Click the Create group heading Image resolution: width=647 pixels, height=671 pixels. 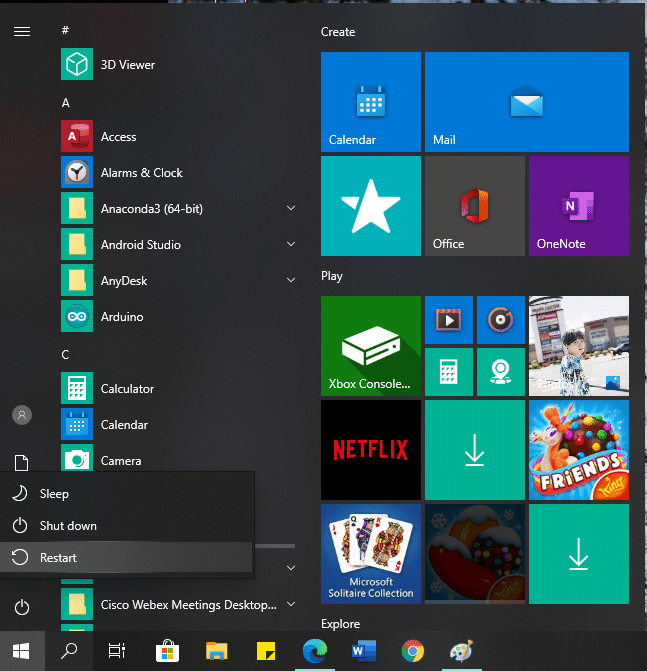pyautogui.click(x=338, y=32)
